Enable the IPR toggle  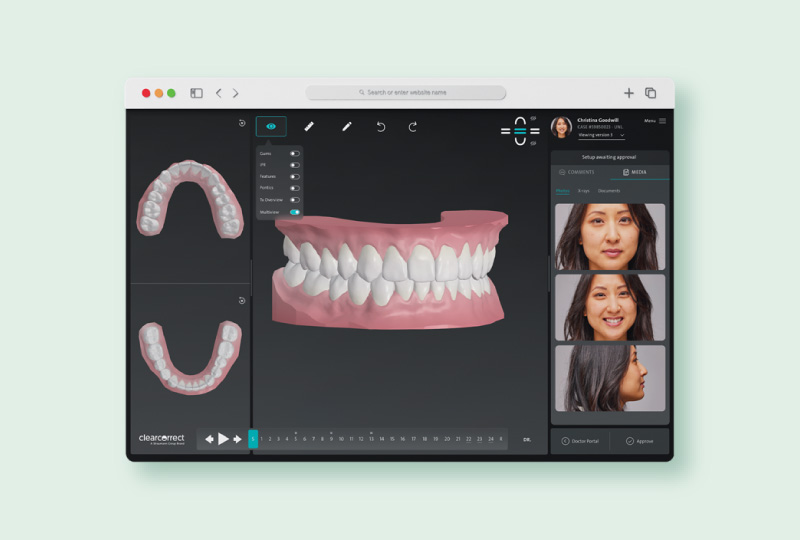coord(294,165)
